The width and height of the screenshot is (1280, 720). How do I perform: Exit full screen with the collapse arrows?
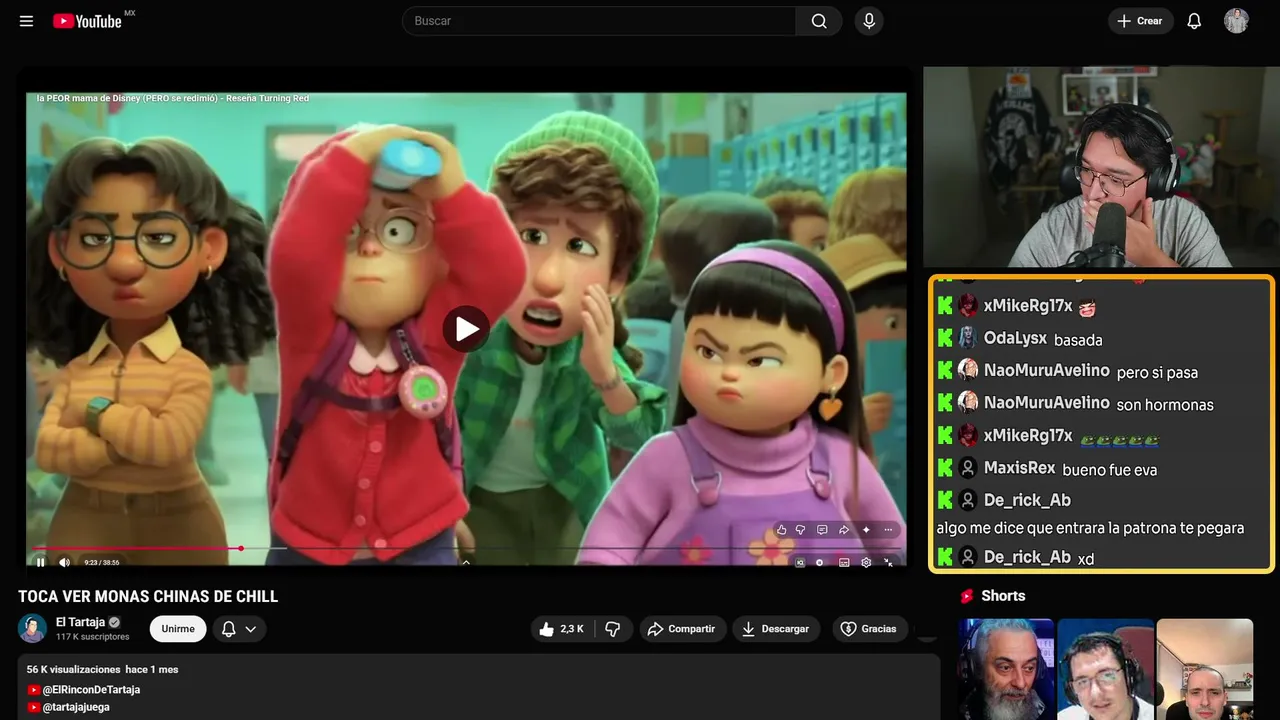(x=888, y=563)
